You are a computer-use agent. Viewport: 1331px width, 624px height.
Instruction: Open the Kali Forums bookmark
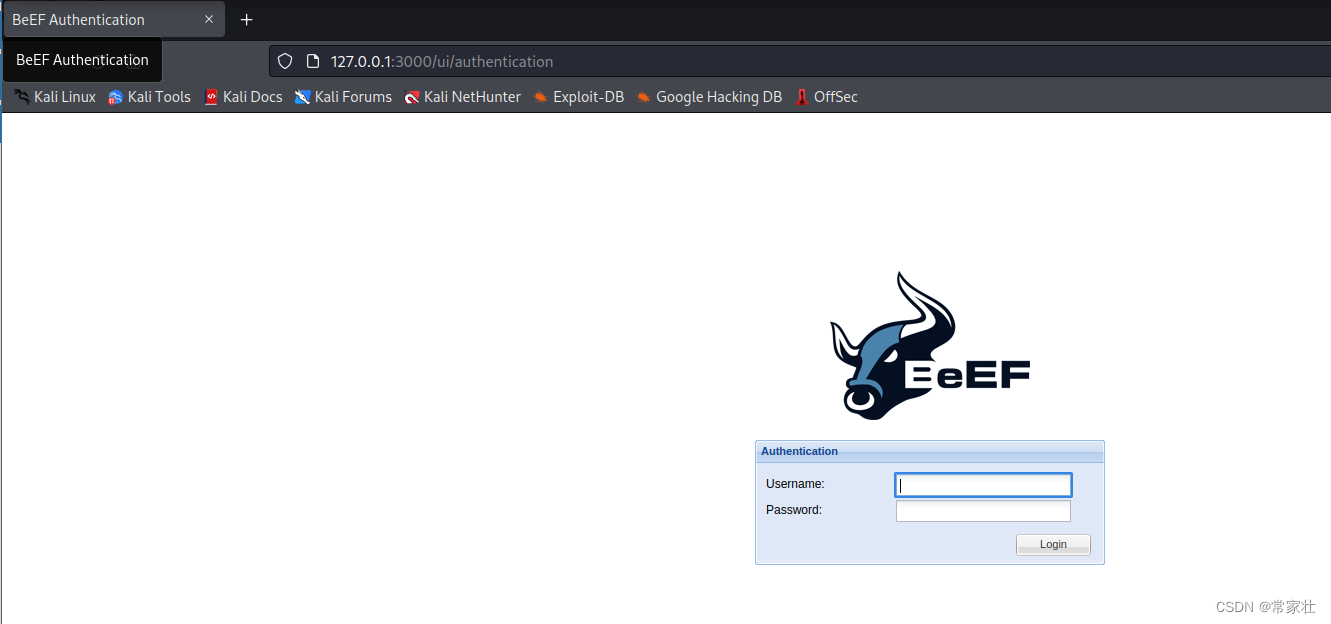[x=343, y=97]
